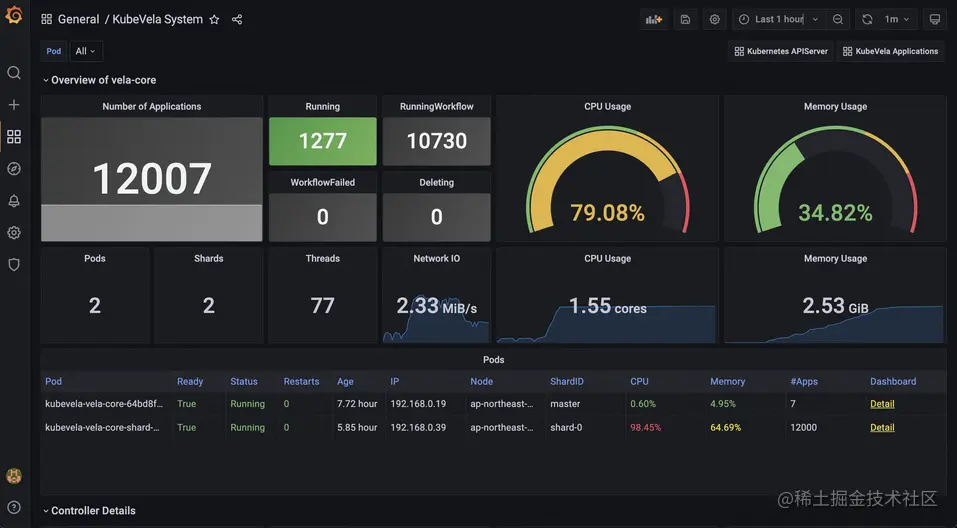Click the WorkflowFailed 0 stat
The width and height of the screenshot is (957, 528).
tap(322, 217)
